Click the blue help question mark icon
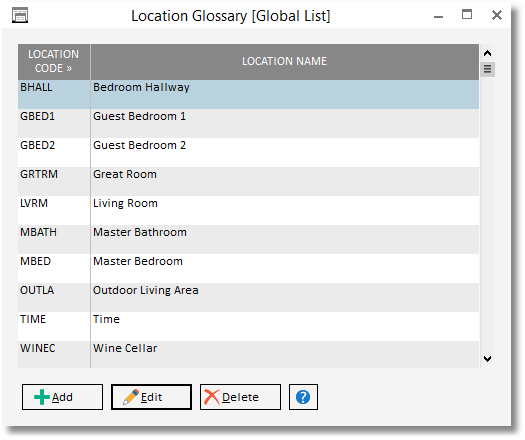This screenshot has height=440, width=525. pyautogui.click(x=303, y=397)
